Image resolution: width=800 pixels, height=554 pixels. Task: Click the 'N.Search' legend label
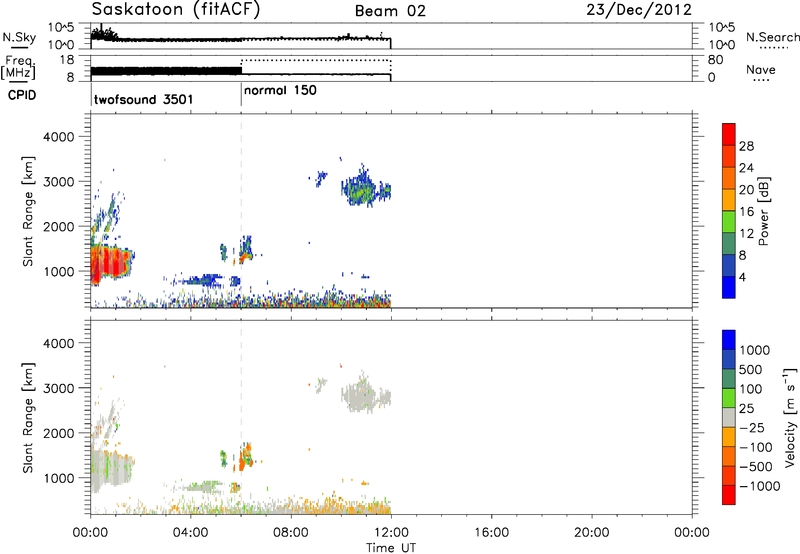pyautogui.click(x=772, y=37)
